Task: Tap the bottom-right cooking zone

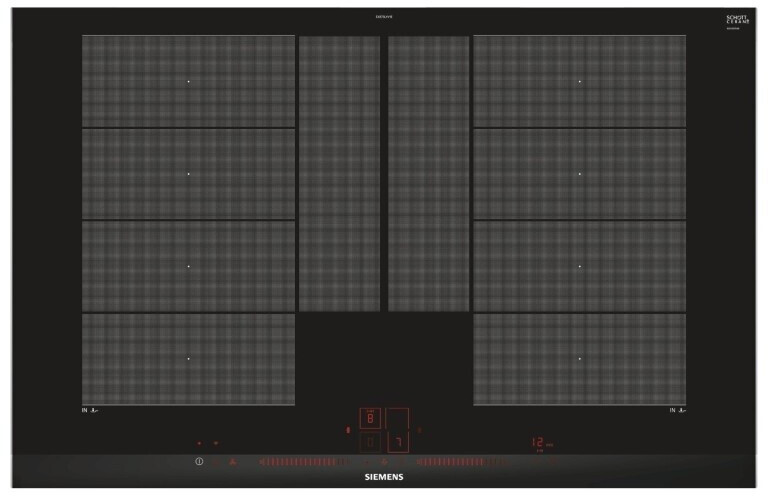Action: pyautogui.click(x=580, y=358)
